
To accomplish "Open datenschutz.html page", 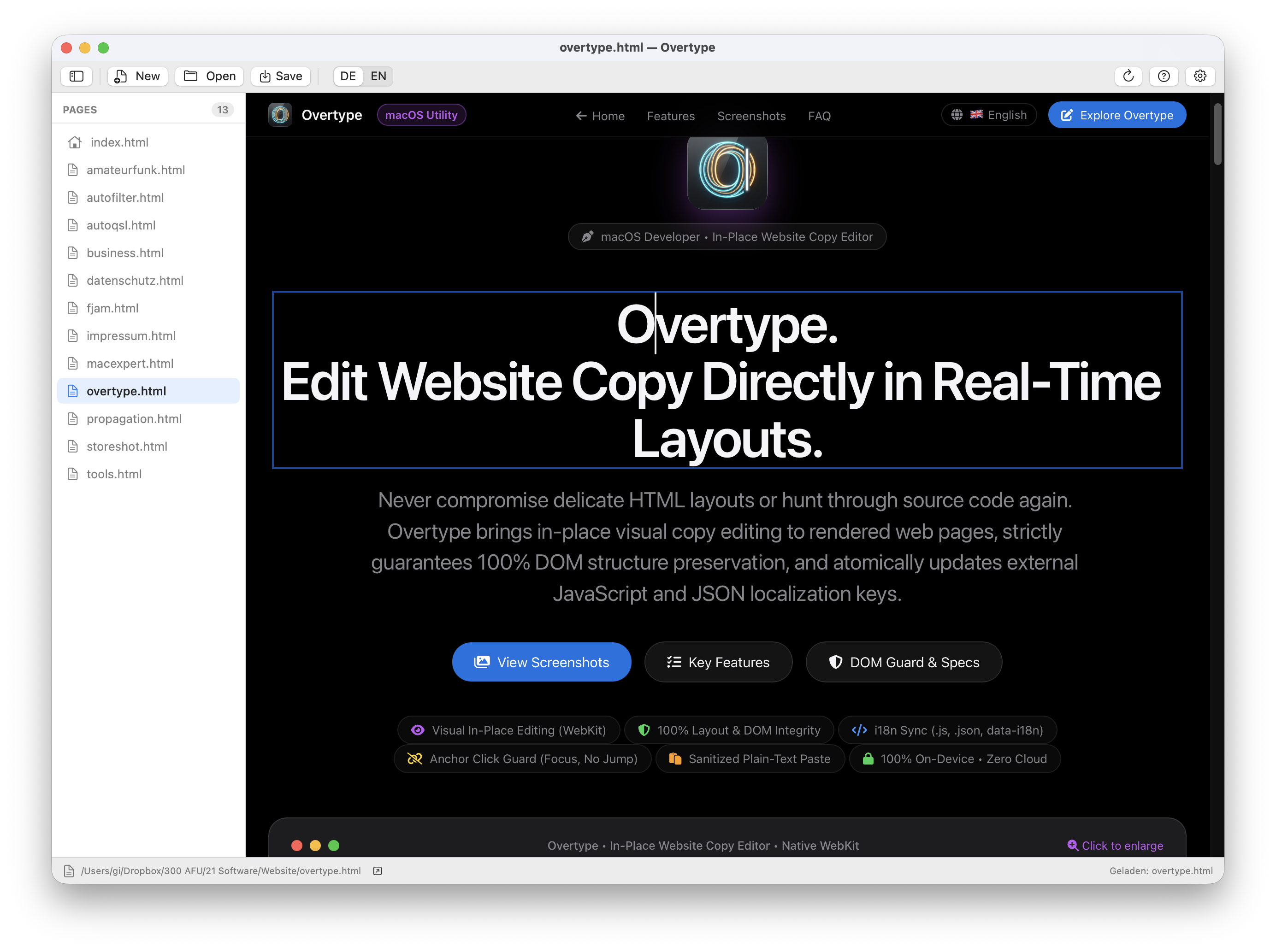I will [148, 281].
